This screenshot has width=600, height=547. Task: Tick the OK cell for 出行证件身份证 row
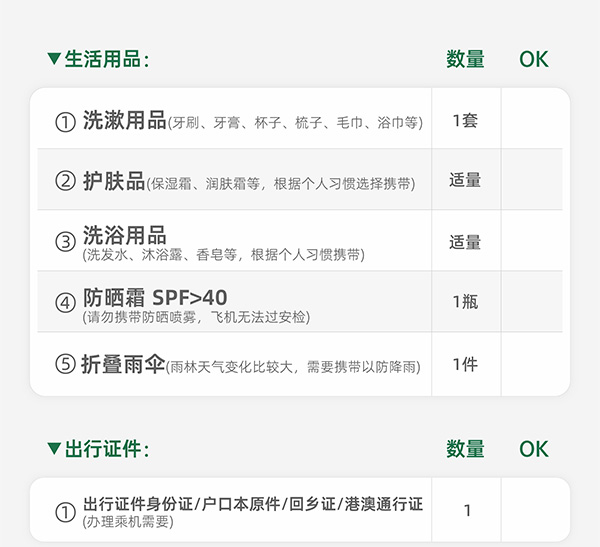coord(534,510)
